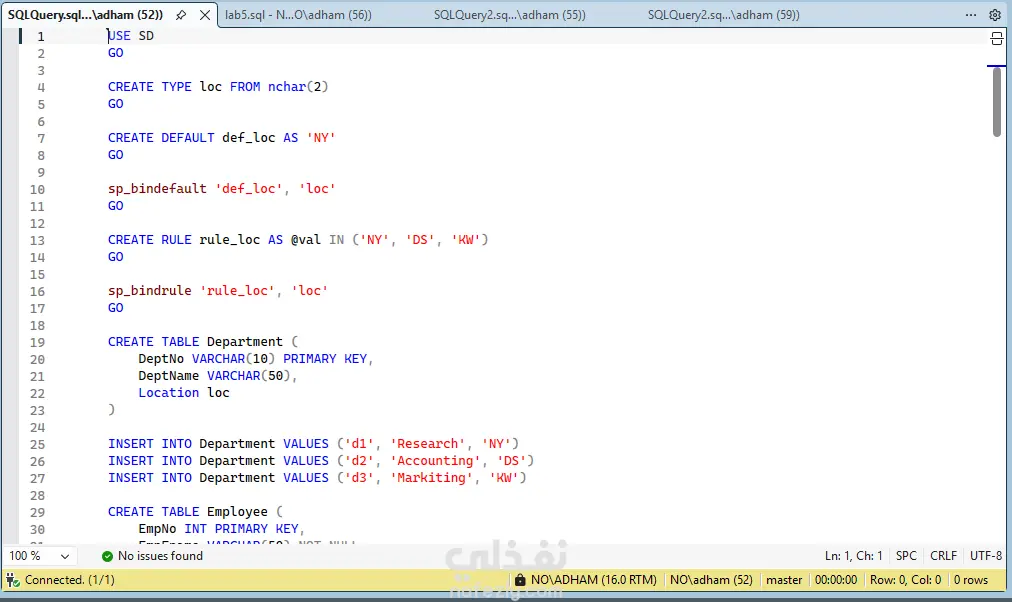Click the server lock icon in status bar
The height and width of the screenshot is (602, 1012).
click(x=520, y=579)
